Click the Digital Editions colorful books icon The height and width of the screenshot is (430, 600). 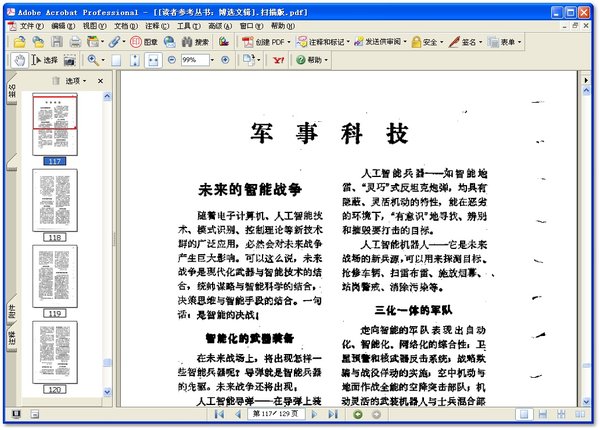[x=224, y=41]
